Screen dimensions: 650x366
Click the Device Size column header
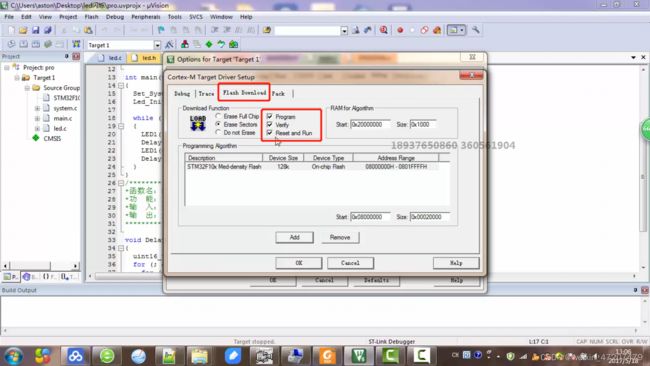[x=283, y=158]
